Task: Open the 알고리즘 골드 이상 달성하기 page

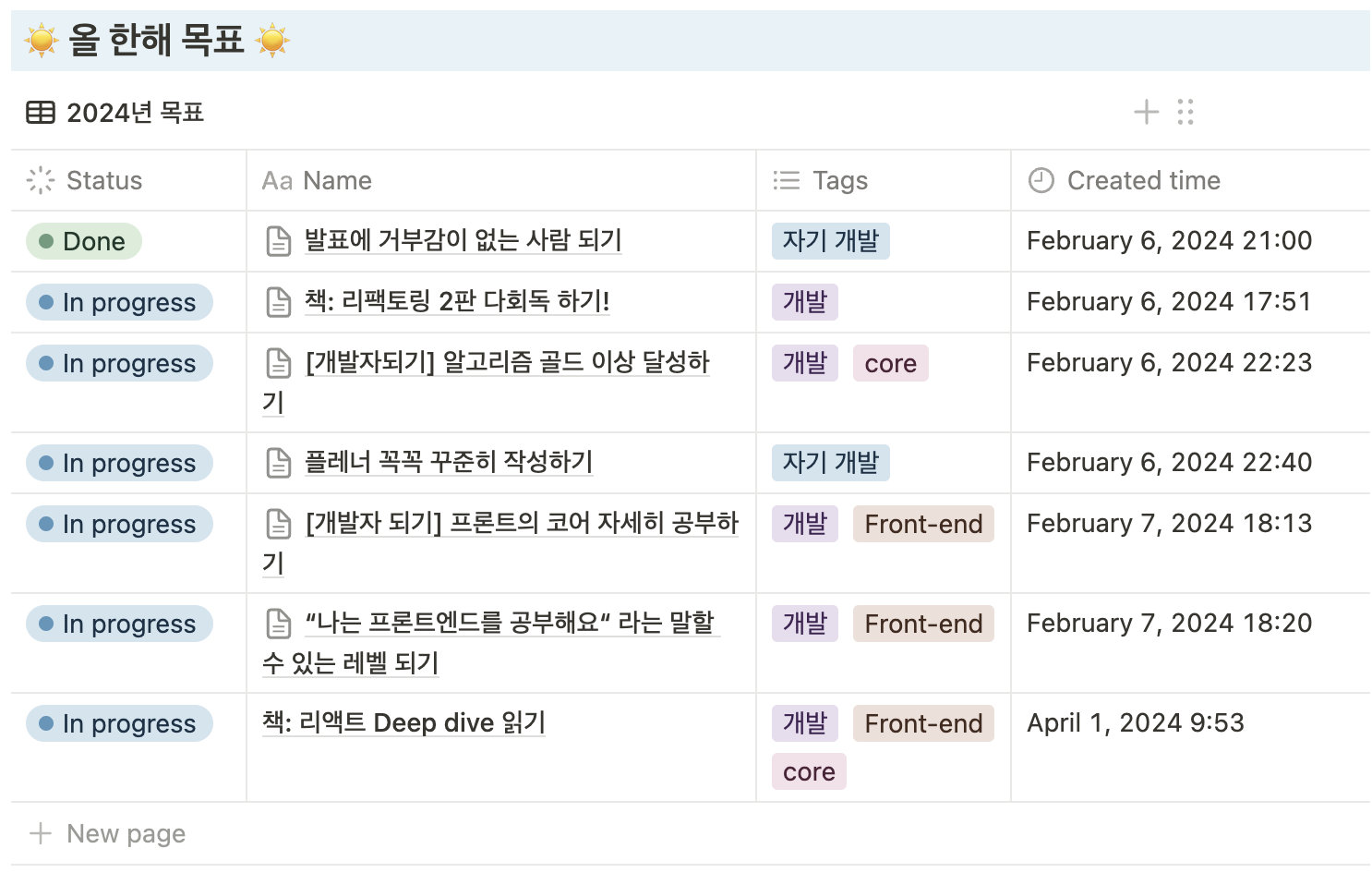Action: pos(507,362)
